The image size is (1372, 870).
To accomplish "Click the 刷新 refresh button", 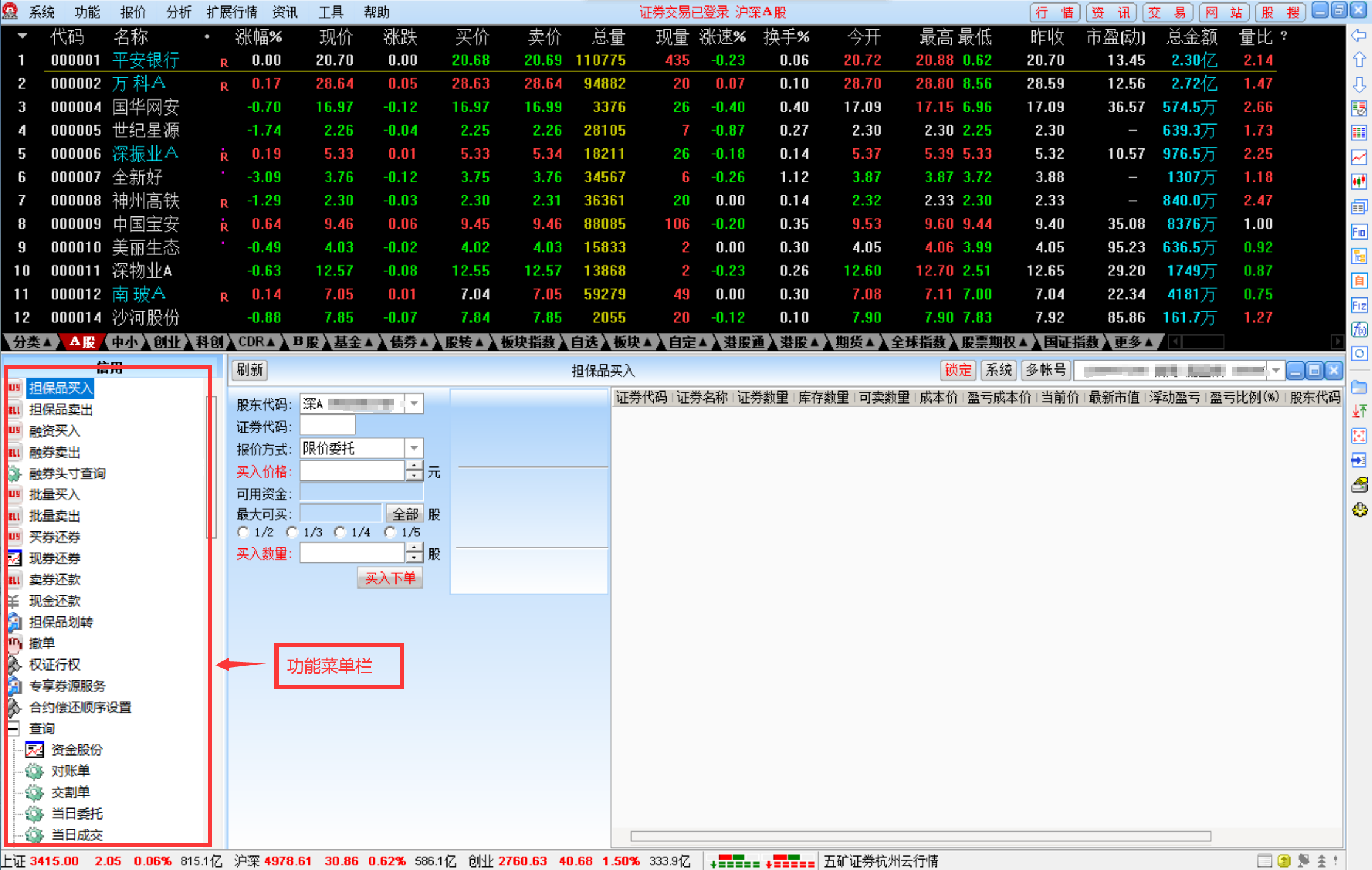I will (249, 370).
